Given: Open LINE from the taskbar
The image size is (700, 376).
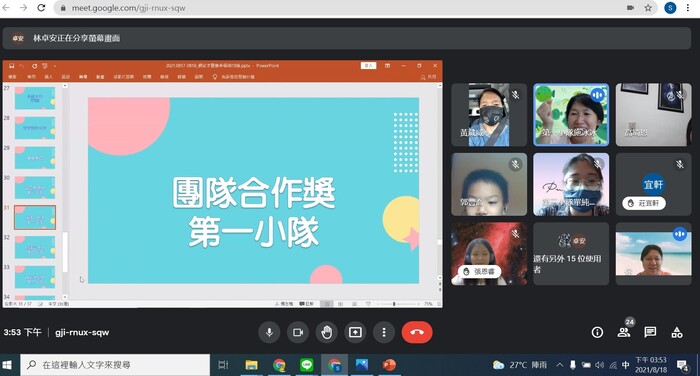Looking at the screenshot, I should point(307,365).
